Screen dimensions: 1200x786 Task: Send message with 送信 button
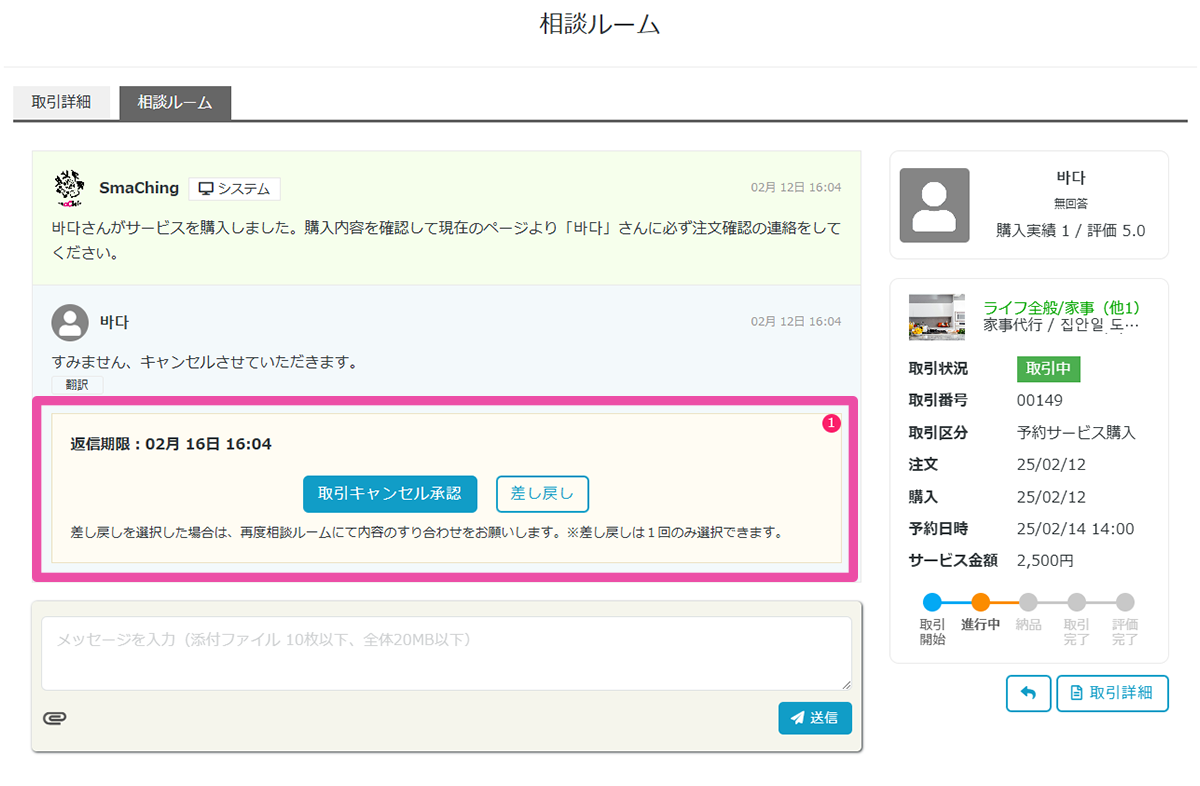coord(815,718)
